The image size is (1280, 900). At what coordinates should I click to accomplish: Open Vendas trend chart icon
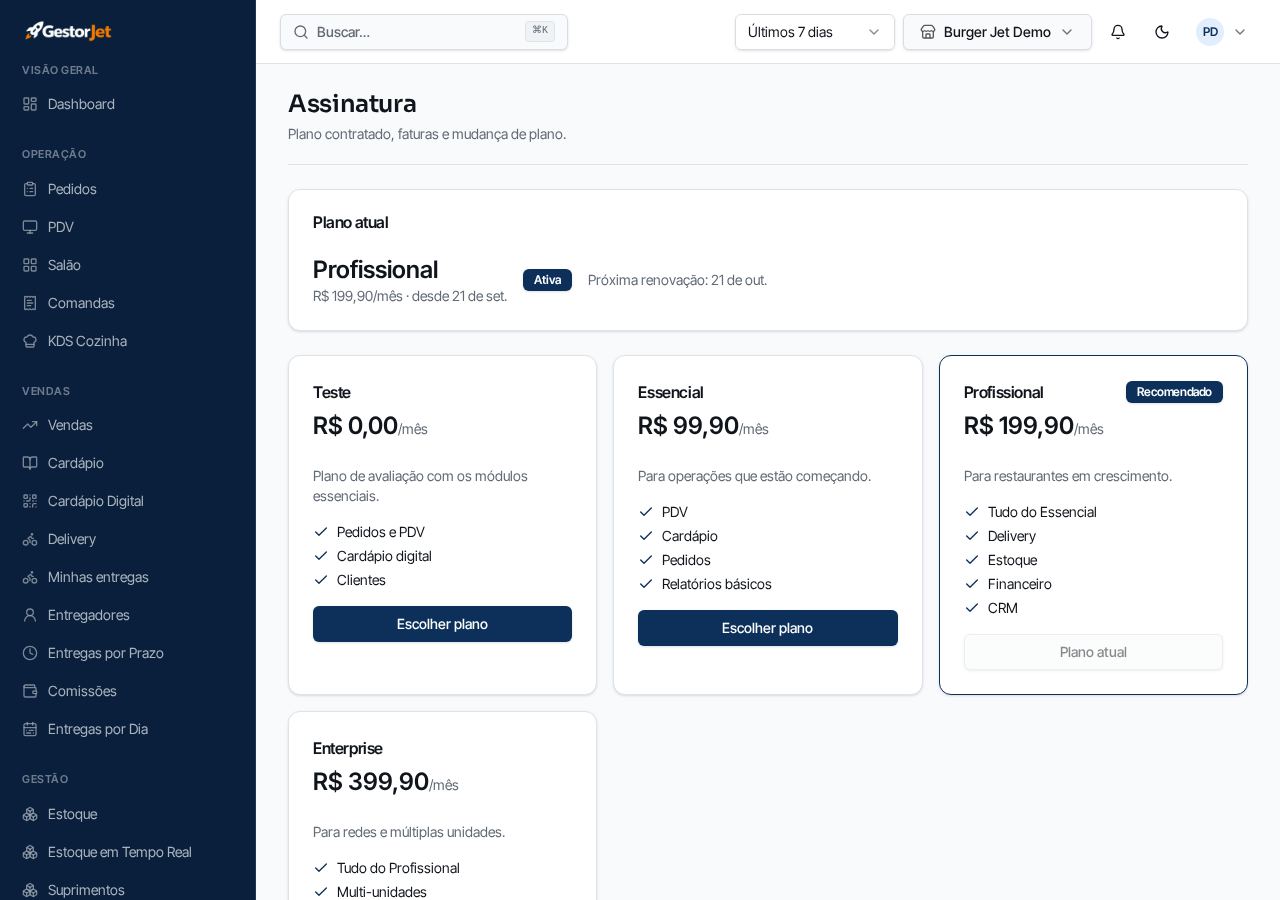pos(30,425)
